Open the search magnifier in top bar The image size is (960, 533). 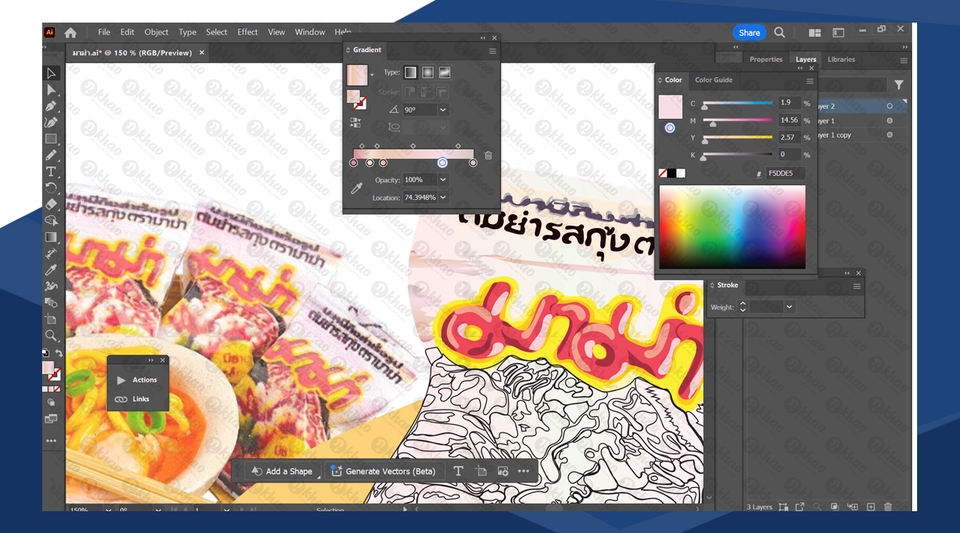779,32
